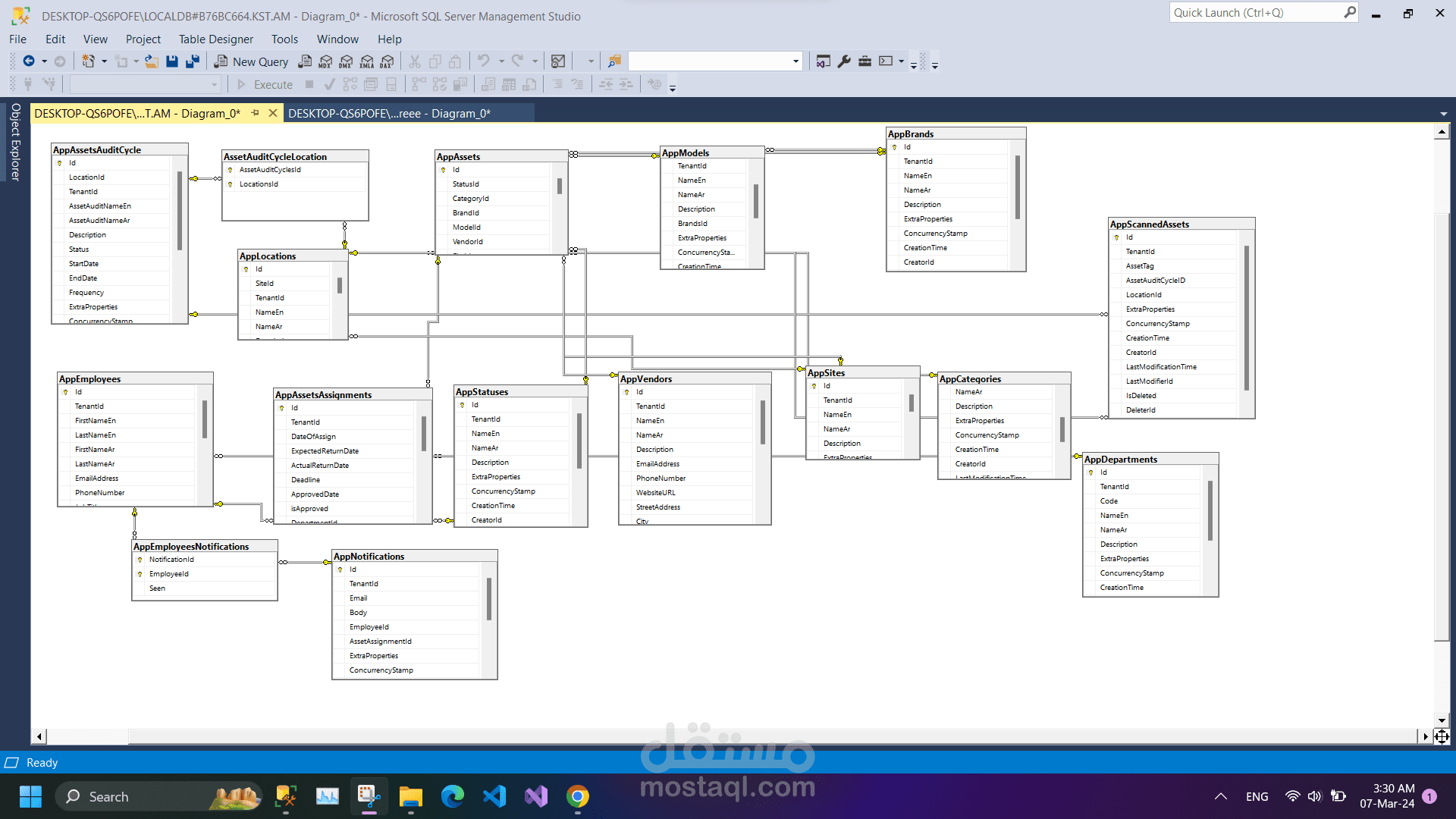Image resolution: width=1456 pixels, height=819 pixels.
Task: Click the diagram scroll left arrow
Action: 39,736
